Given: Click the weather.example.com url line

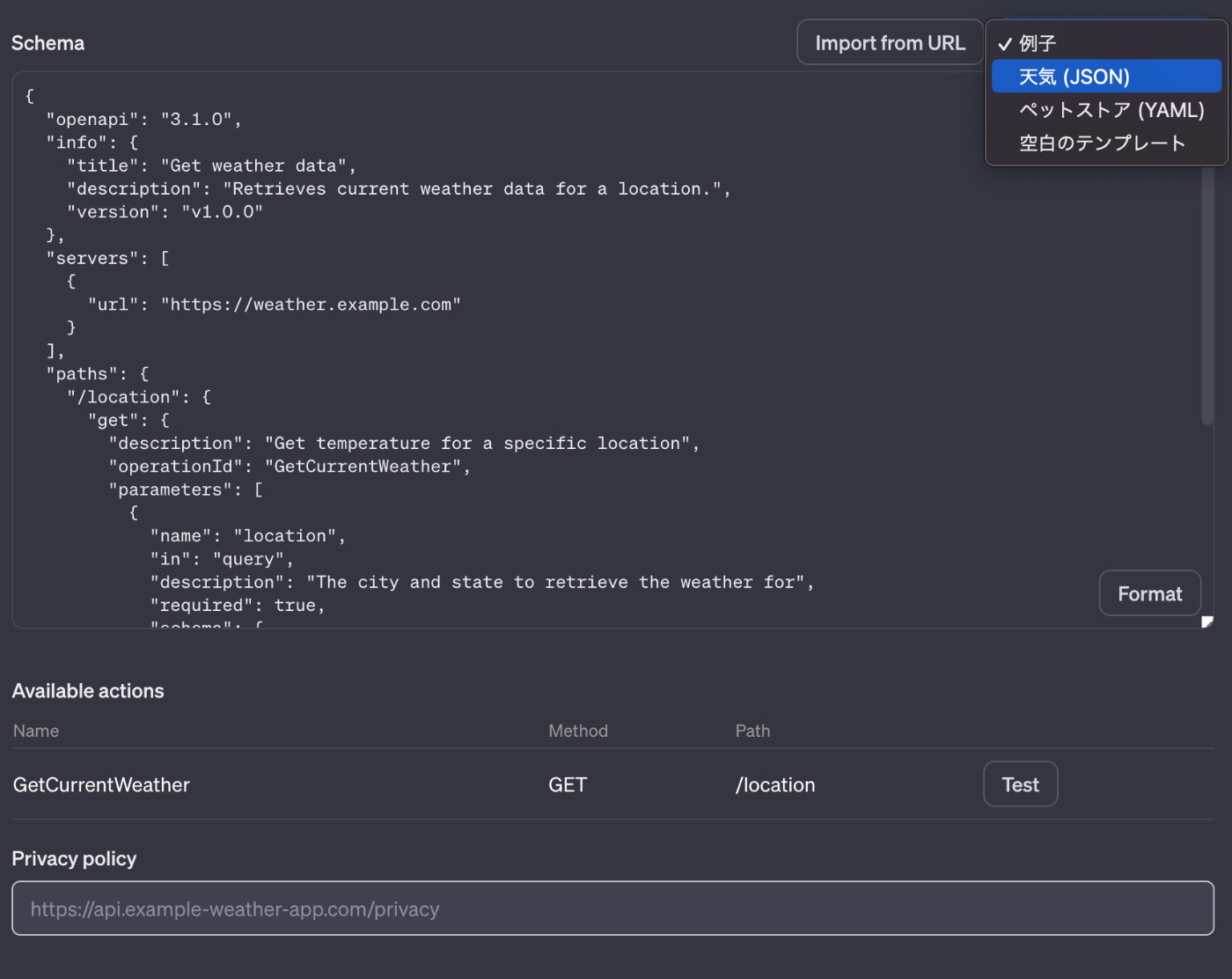Looking at the screenshot, I should [x=275, y=305].
